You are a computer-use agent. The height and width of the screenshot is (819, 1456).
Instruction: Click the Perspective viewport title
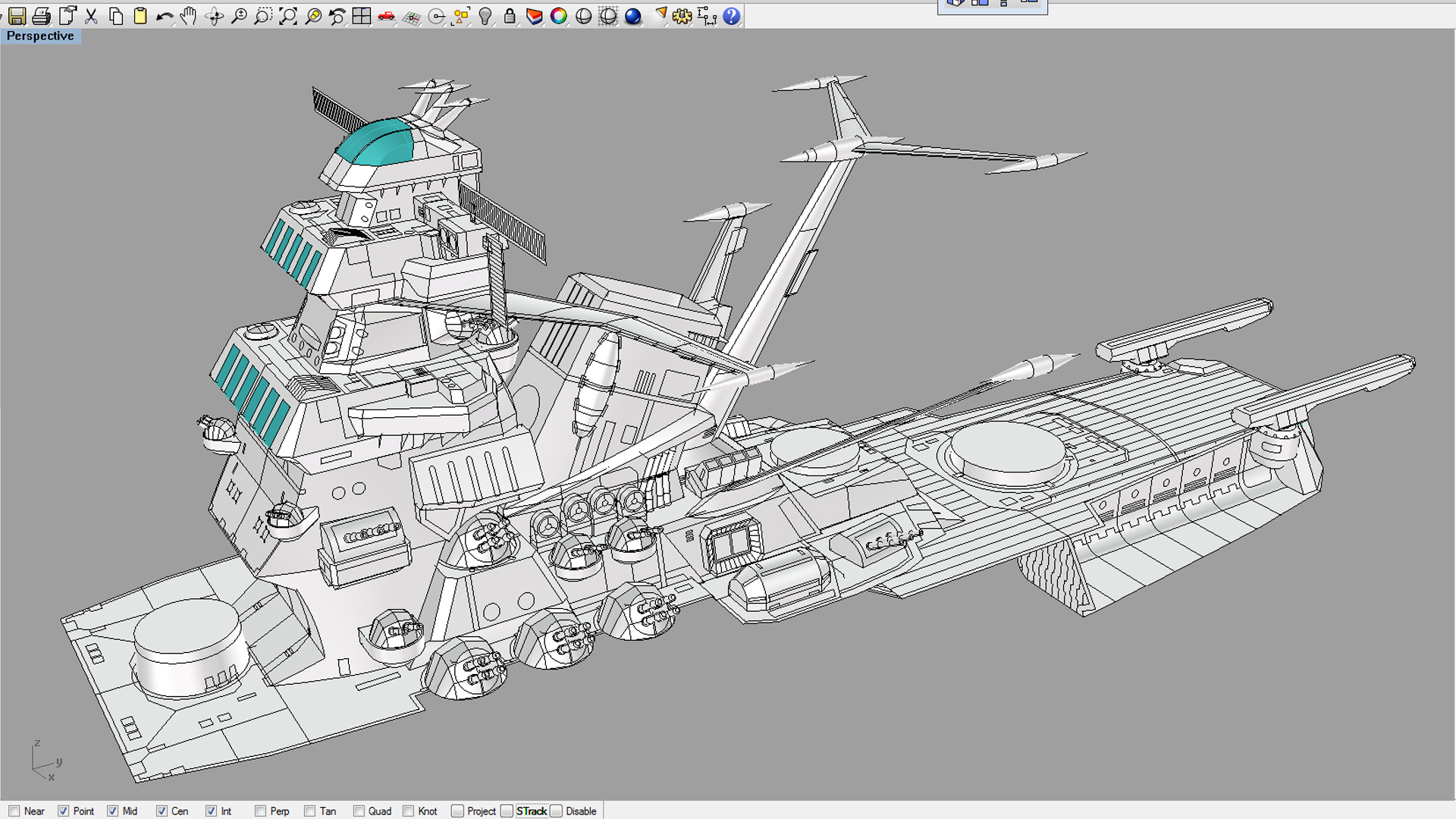click(x=40, y=36)
